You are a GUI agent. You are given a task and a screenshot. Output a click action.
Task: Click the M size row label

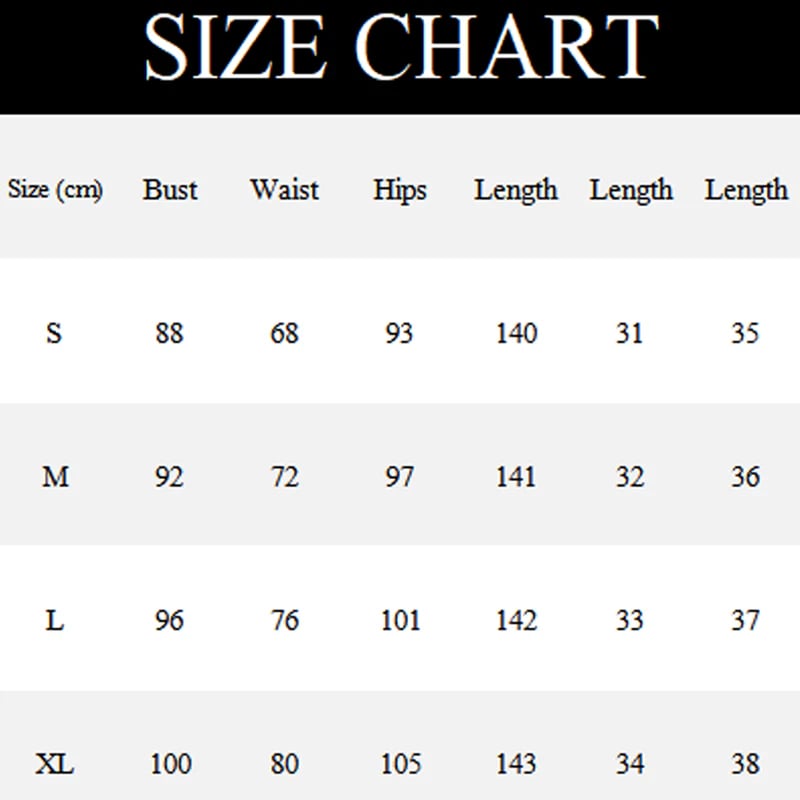pyautogui.click(x=55, y=477)
